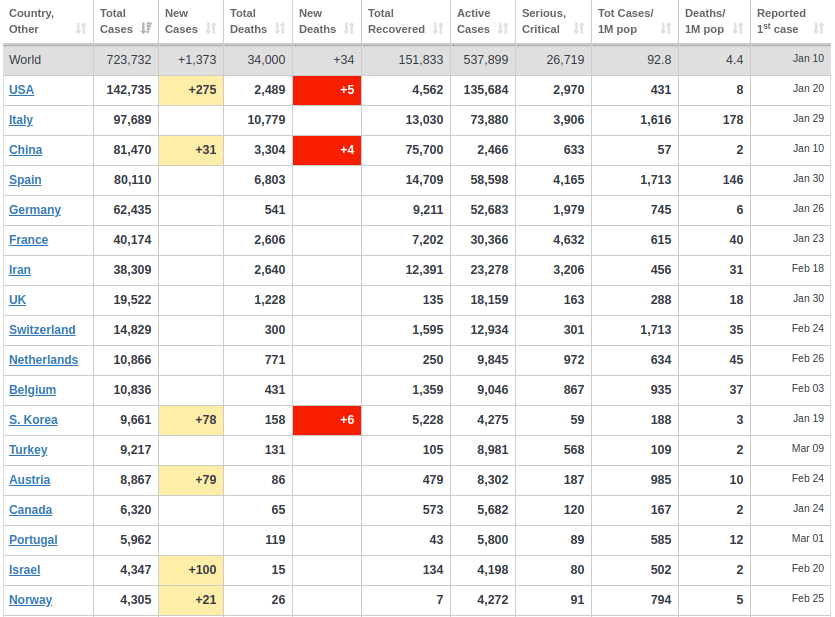Viewport: 835px width, 617px height.
Task: Open the China country link
Action: tap(26, 150)
